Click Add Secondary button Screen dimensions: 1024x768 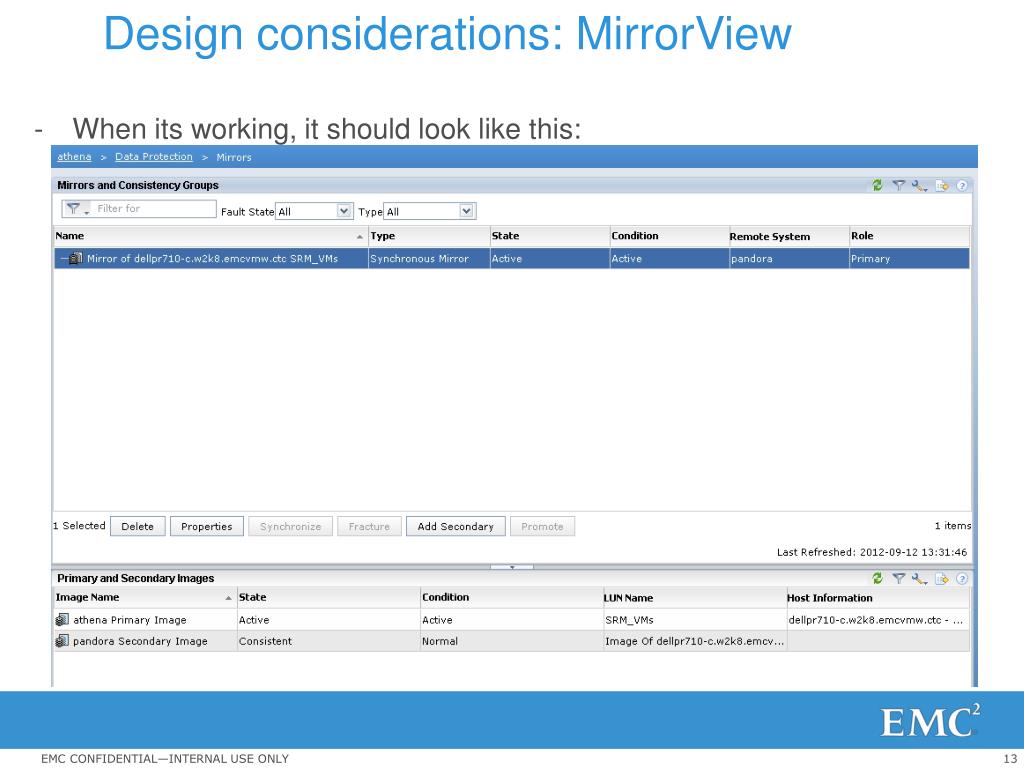click(455, 526)
